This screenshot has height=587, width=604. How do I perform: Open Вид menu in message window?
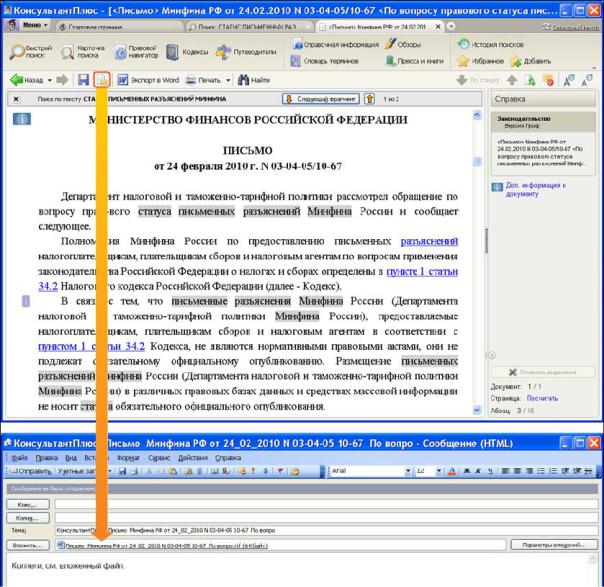coord(71,458)
